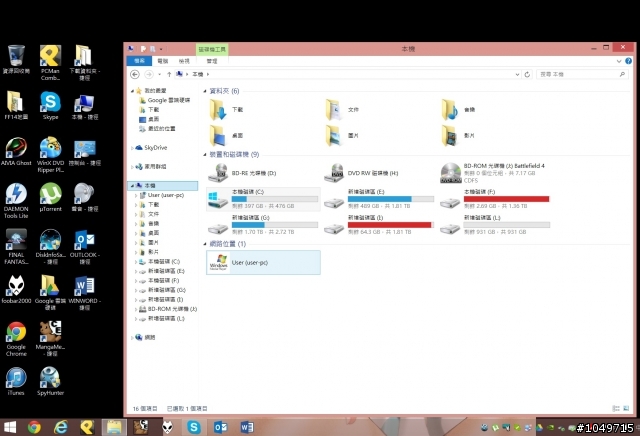Select the WINWORD shortcut on the desktop

click(84, 292)
